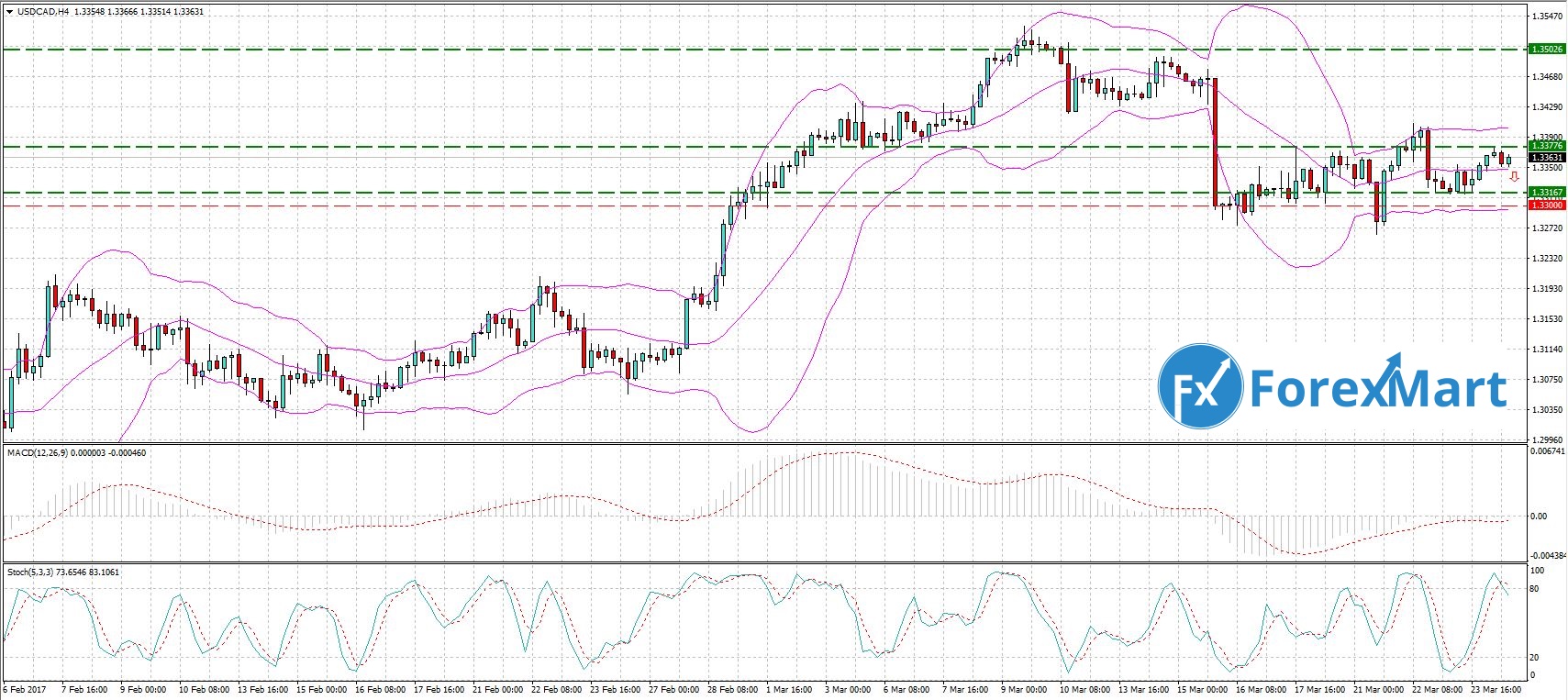1568x700 pixels.
Task: Click the 7 Mar 16:00 time label
Action: click(963, 690)
